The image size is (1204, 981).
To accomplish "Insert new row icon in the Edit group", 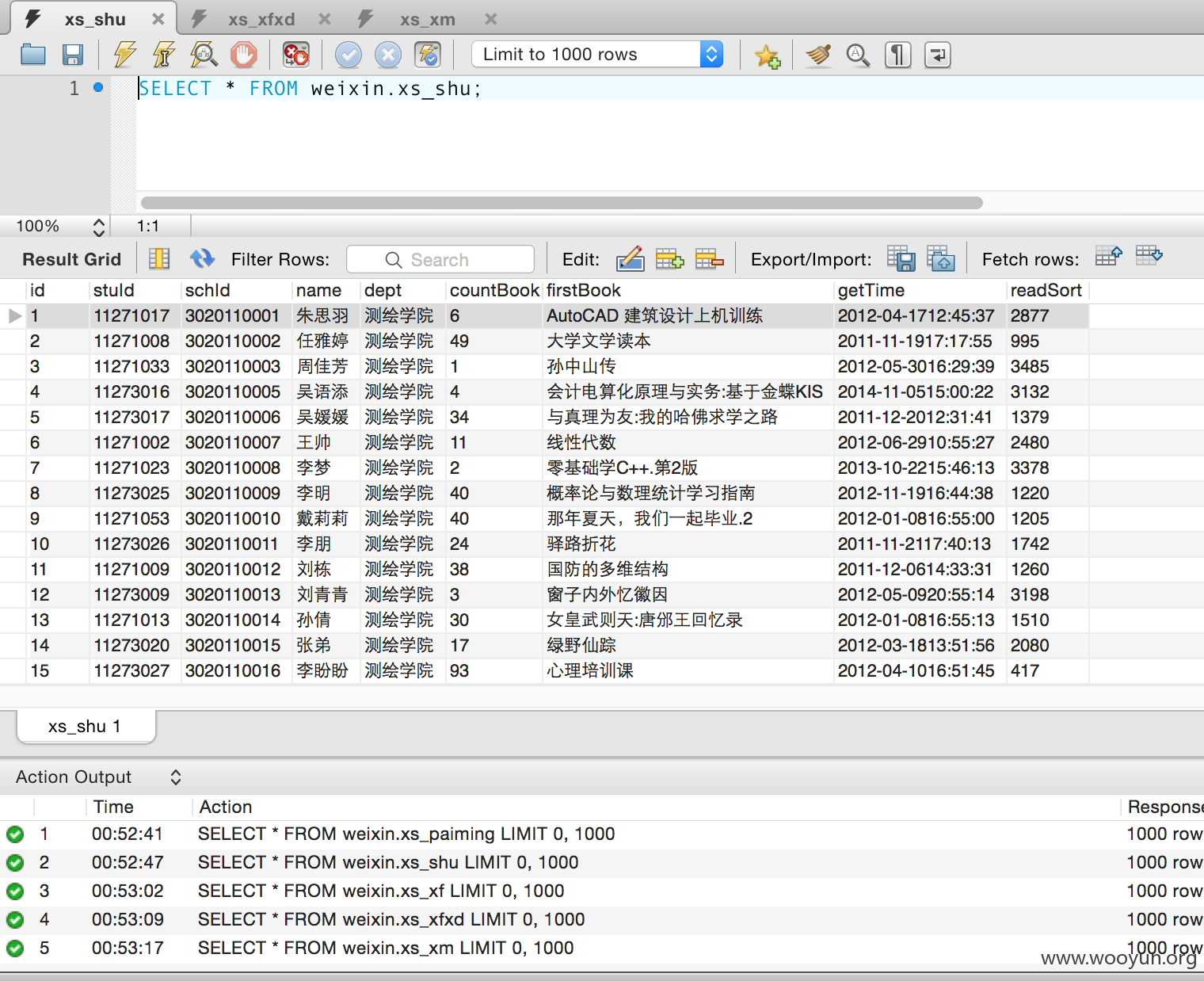I will 669,258.
